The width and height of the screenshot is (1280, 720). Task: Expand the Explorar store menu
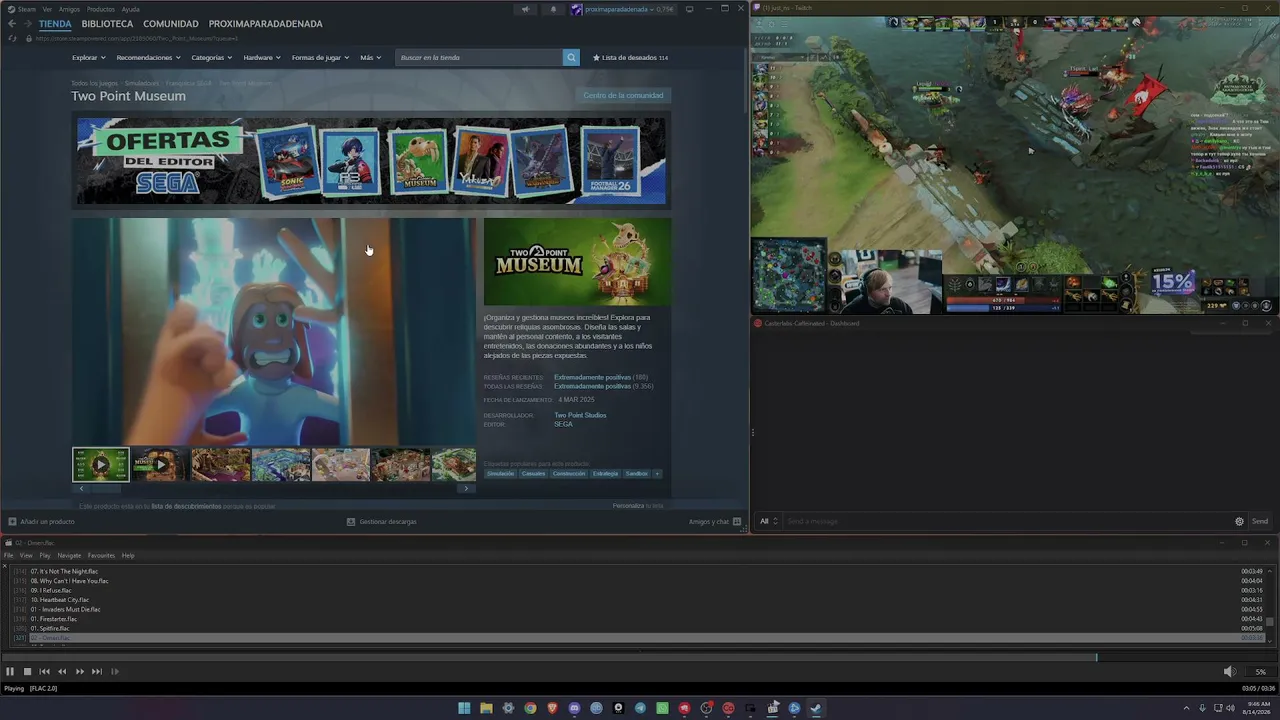point(88,58)
